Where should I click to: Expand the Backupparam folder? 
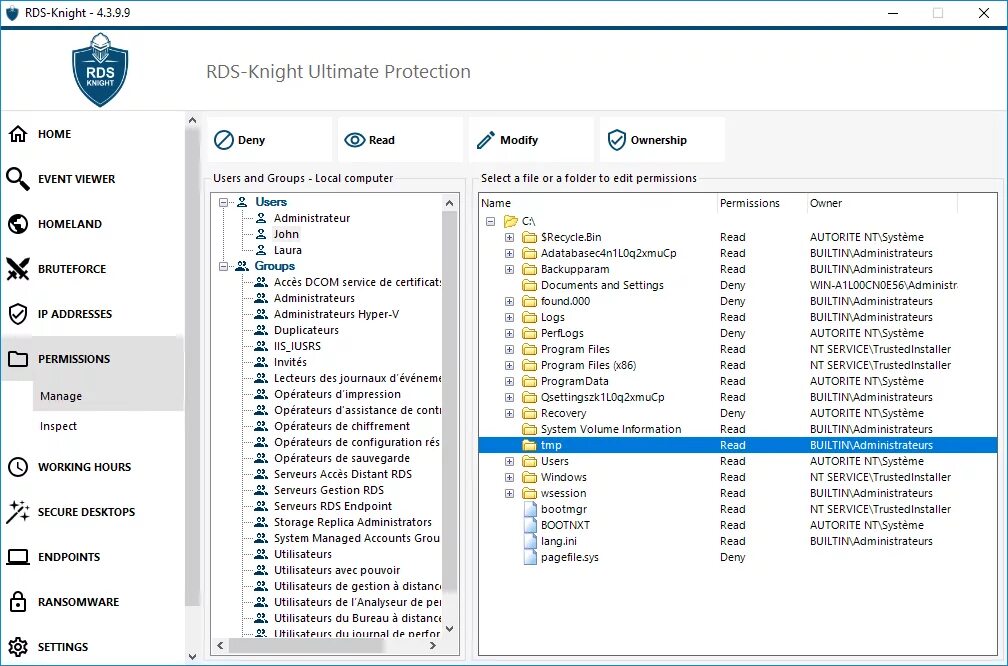[x=509, y=269]
